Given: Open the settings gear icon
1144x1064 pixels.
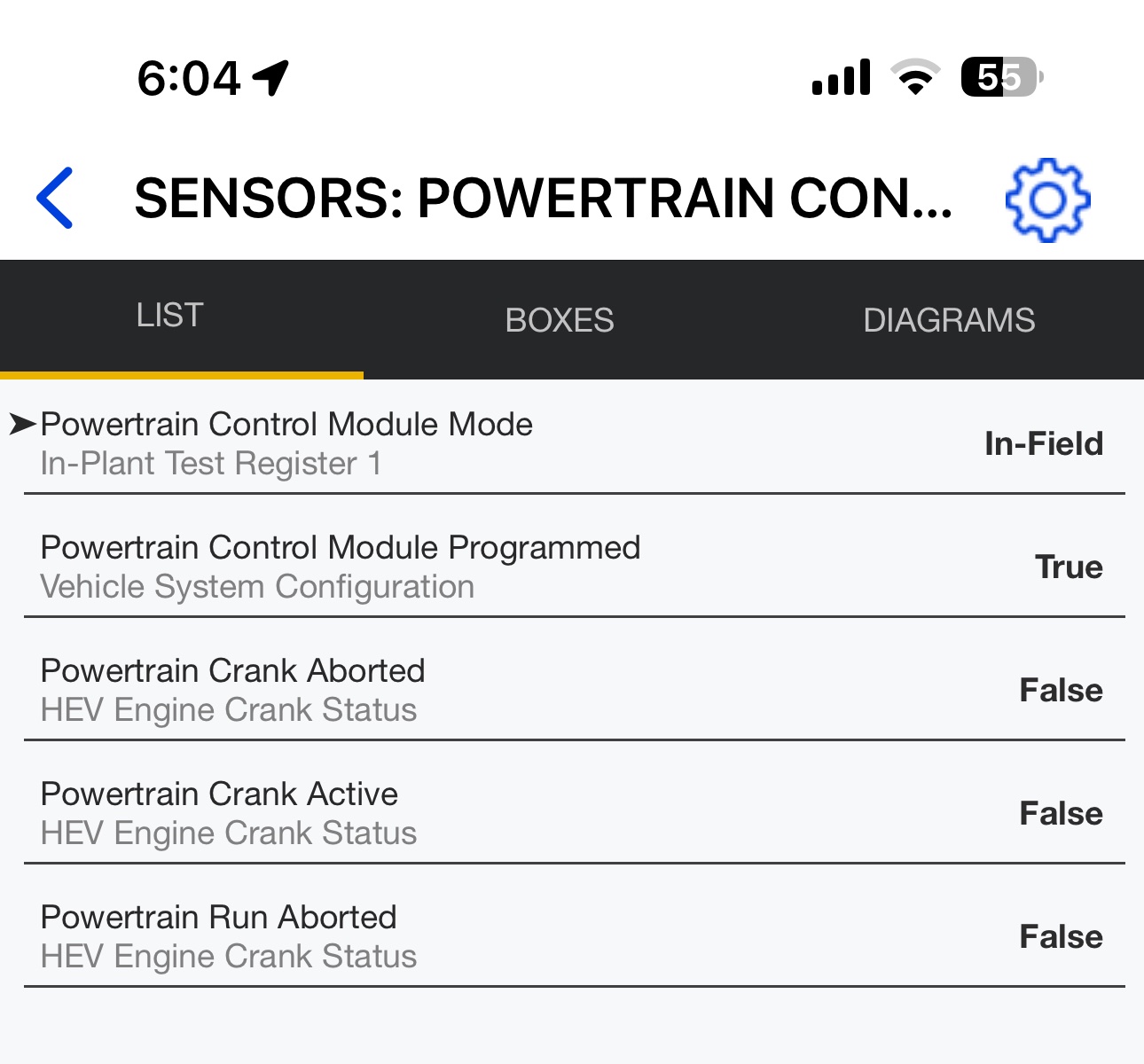Looking at the screenshot, I should [1047, 199].
